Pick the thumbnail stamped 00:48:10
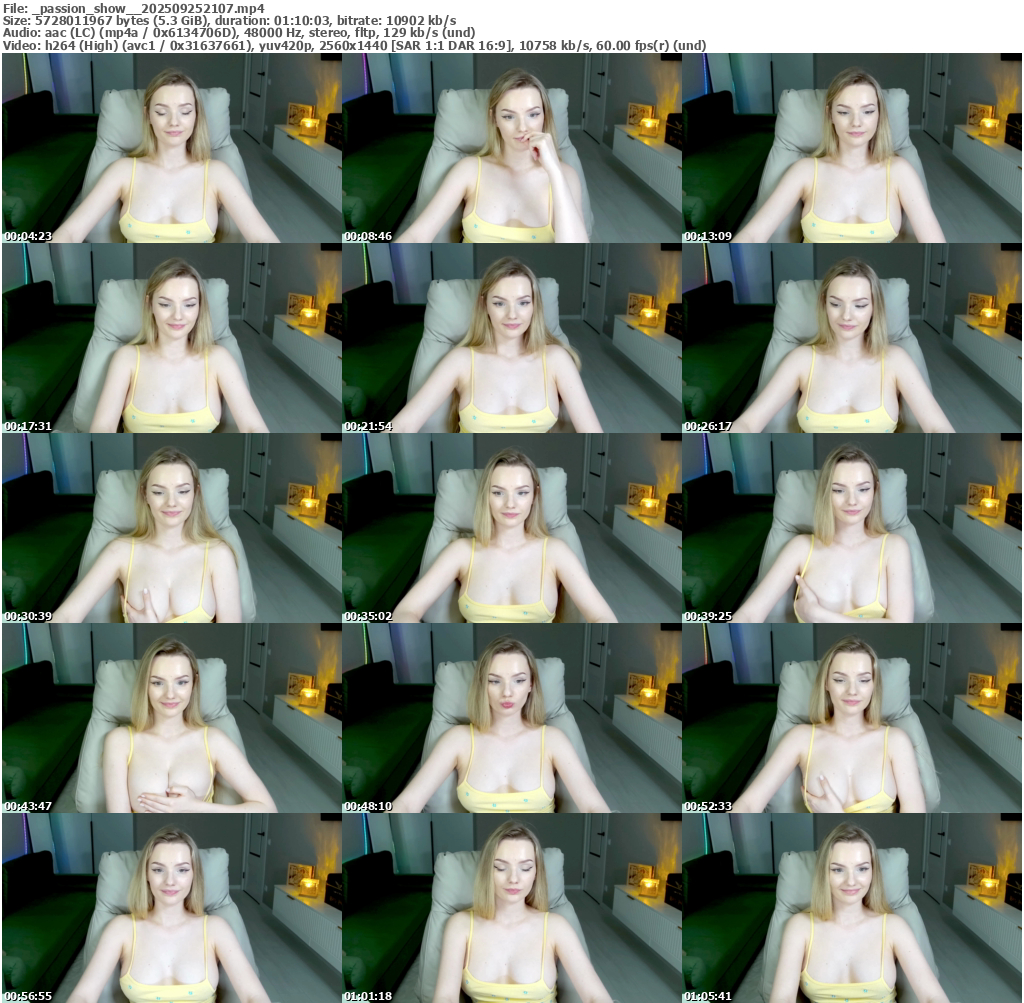Screen dimensions: 1024x1003 [x=512, y=718]
